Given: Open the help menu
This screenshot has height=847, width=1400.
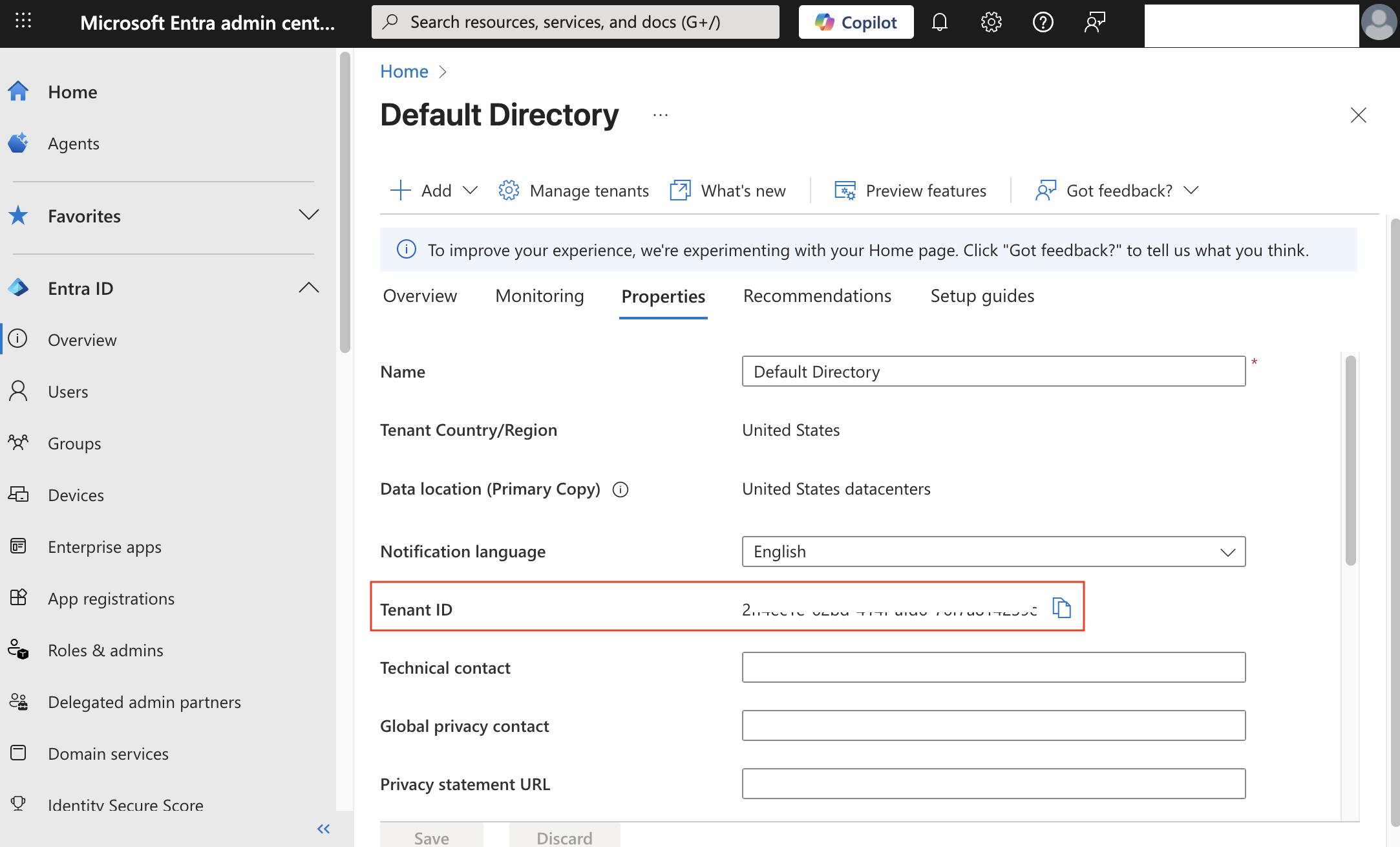Looking at the screenshot, I should [x=1043, y=21].
